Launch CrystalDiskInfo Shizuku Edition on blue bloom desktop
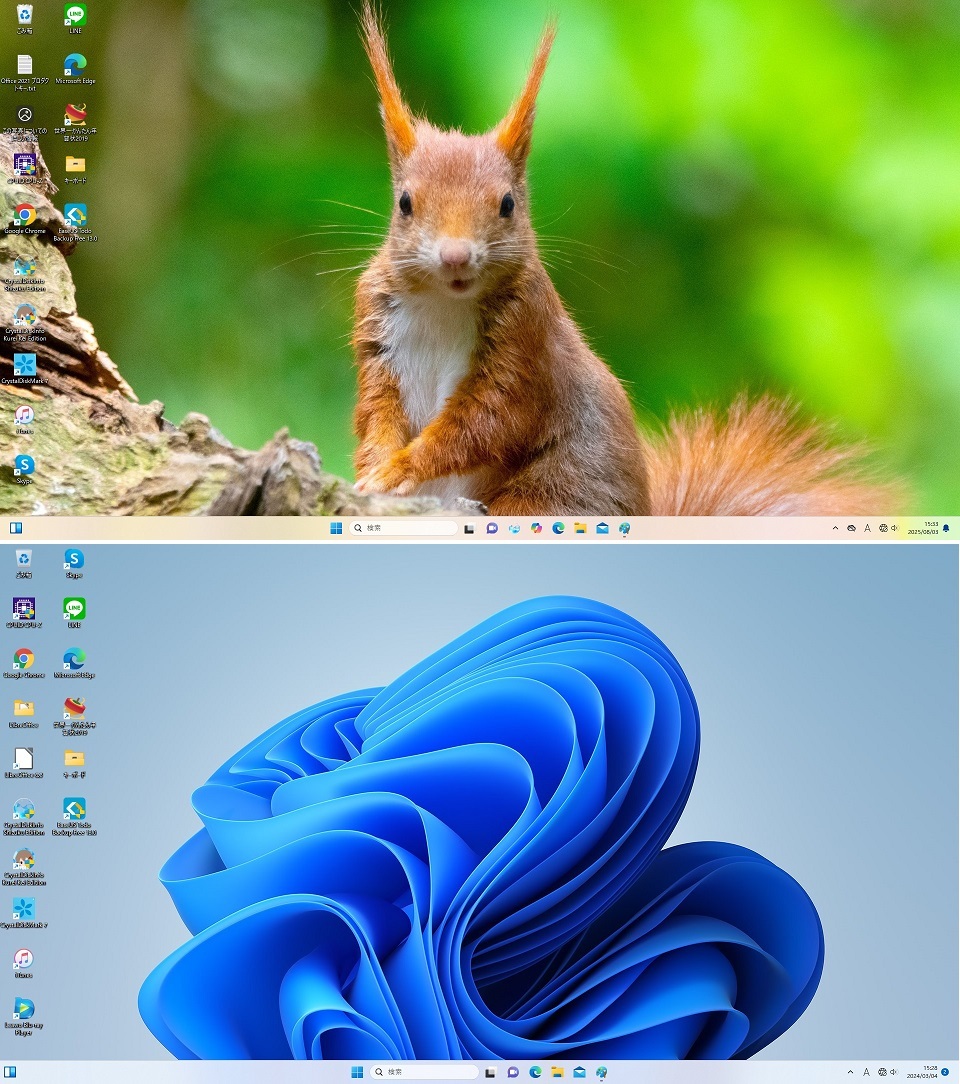This screenshot has width=960, height=1084. tap(24, 816)
